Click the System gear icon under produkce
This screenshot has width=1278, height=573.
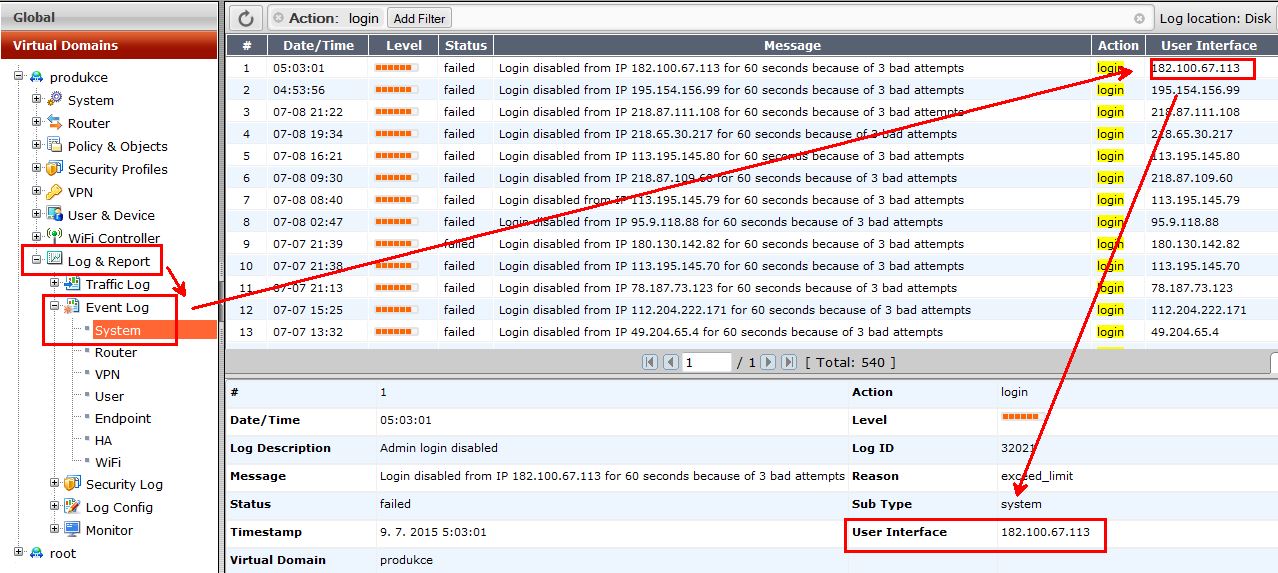pyautogui.click(x=55, y=99)
